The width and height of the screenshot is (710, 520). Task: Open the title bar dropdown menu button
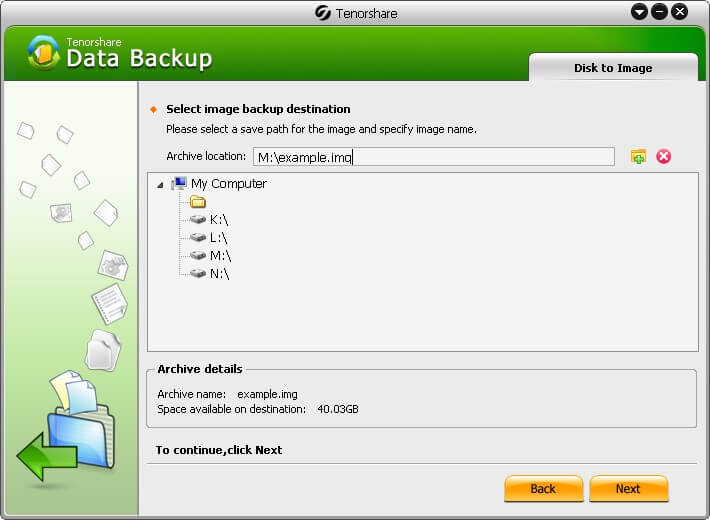pyautogui.click(x=639, y=12)
